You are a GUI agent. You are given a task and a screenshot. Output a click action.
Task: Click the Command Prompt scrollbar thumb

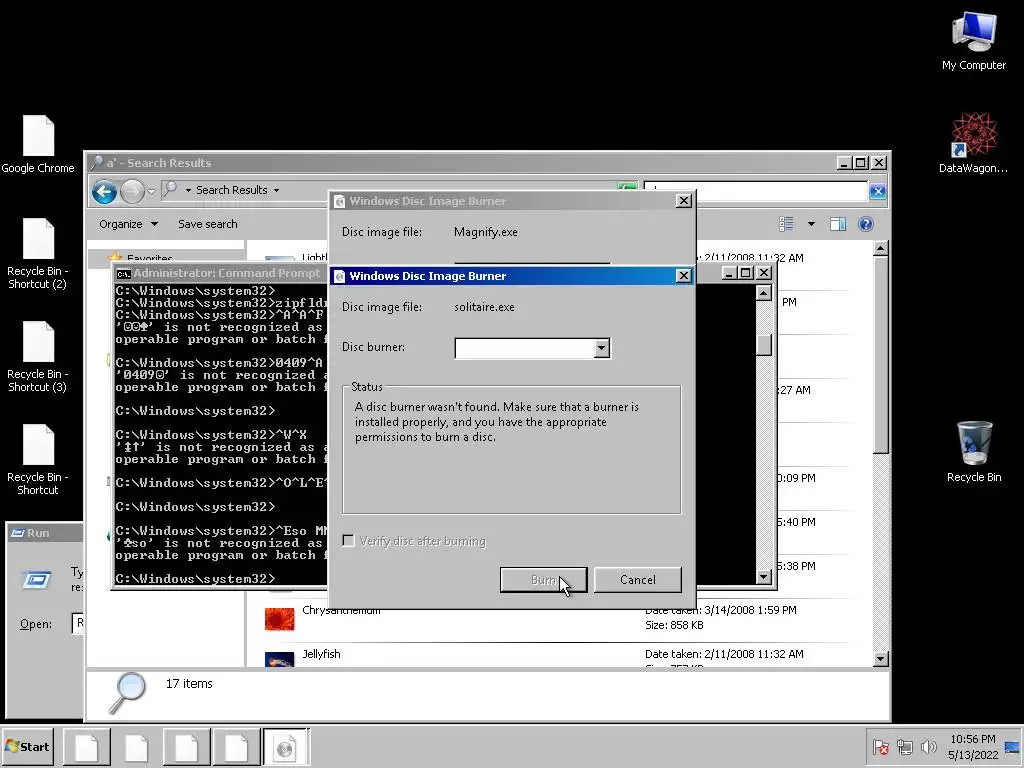click(x=763, y=345)
